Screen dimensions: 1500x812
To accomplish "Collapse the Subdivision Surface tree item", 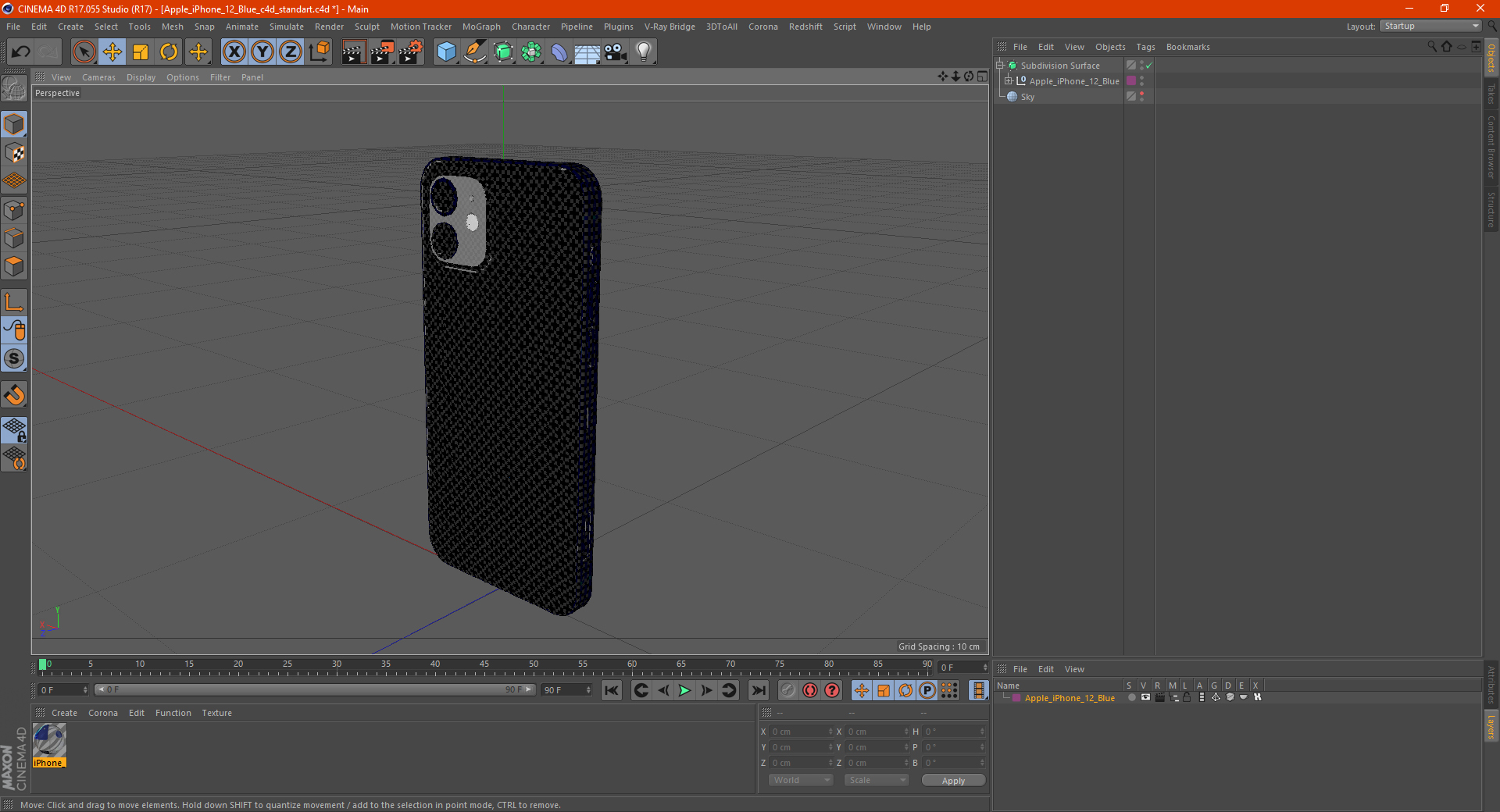I will click(999, 66).
